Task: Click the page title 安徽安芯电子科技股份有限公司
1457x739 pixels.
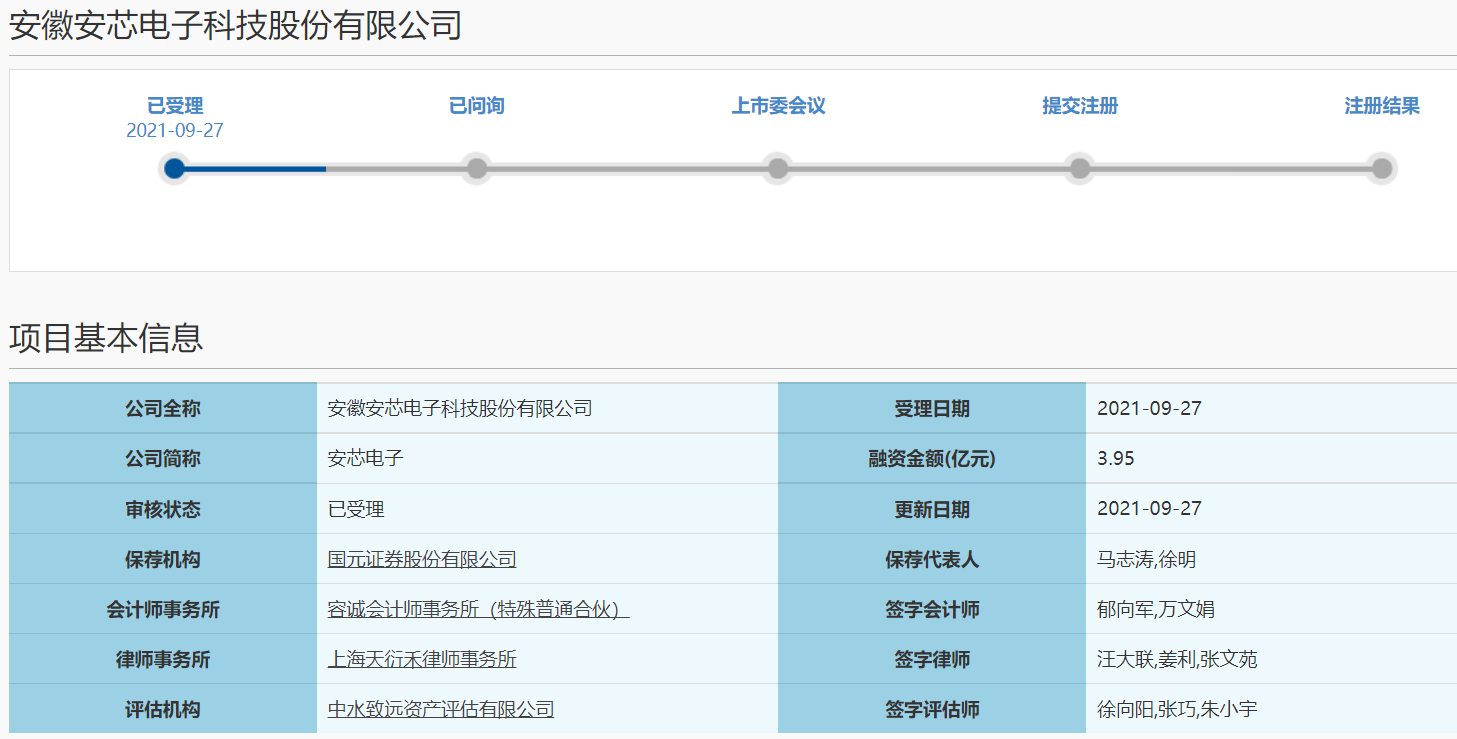Action: (236, 25)
